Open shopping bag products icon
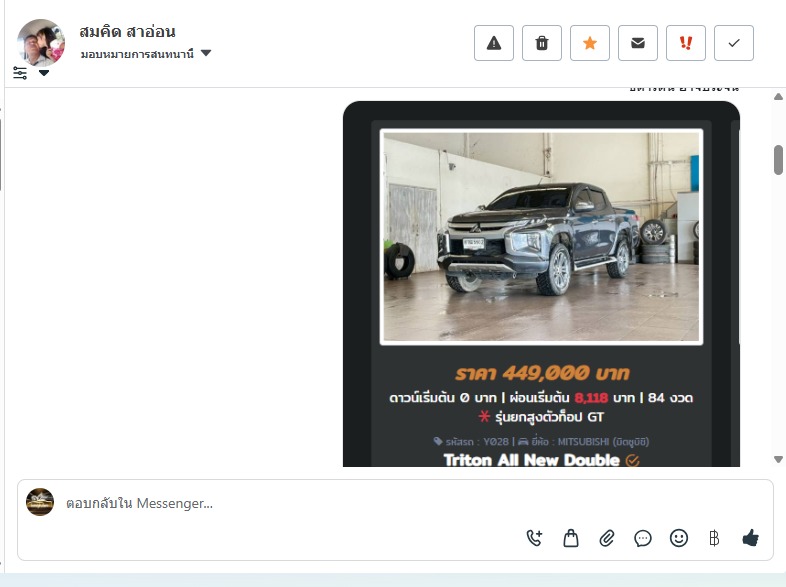Viewport: 786px width, 587px height. click(571, 538)
